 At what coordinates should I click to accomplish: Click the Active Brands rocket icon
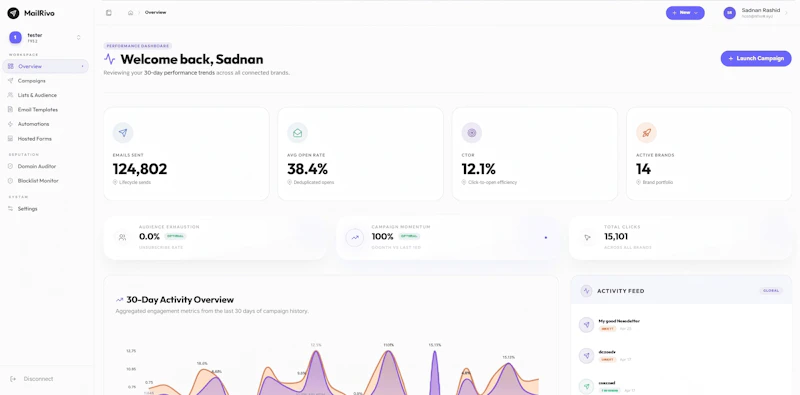pos(646,133)
